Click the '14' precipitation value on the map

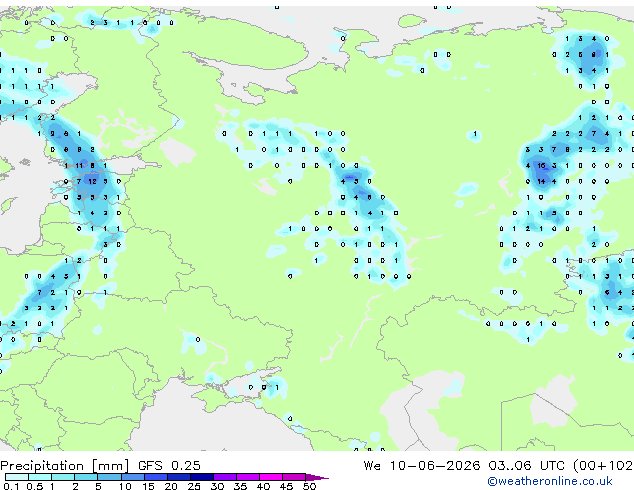point(541,182)
